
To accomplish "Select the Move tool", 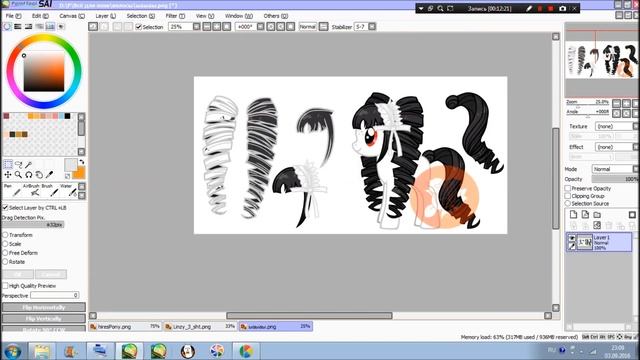I will click(x=8, y=175).
